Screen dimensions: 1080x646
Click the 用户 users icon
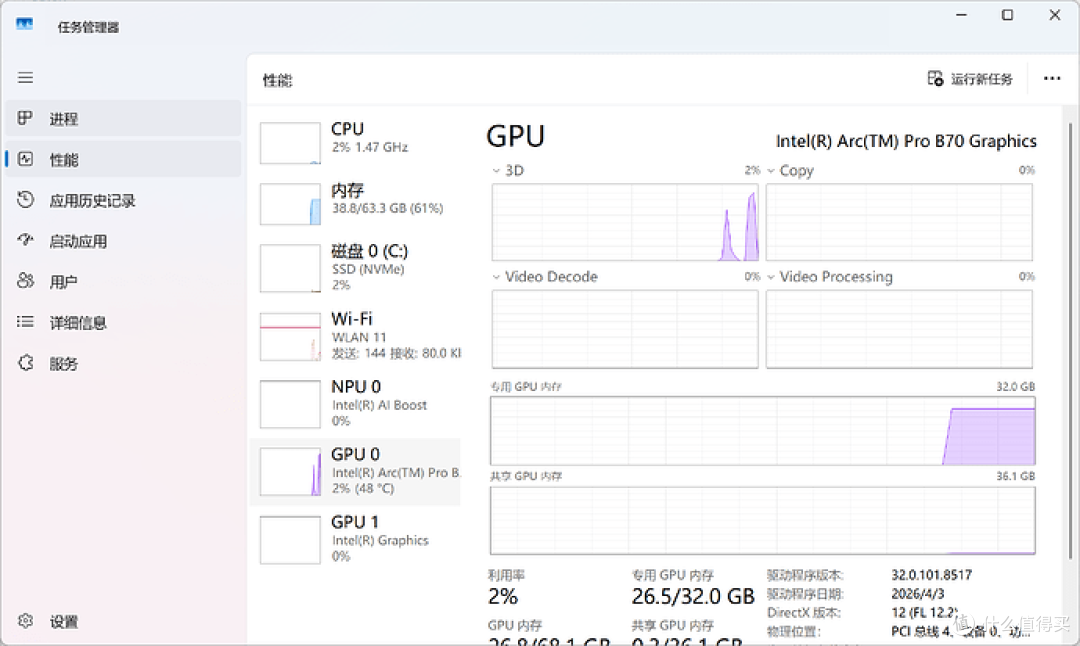click(x=25, y=281)
